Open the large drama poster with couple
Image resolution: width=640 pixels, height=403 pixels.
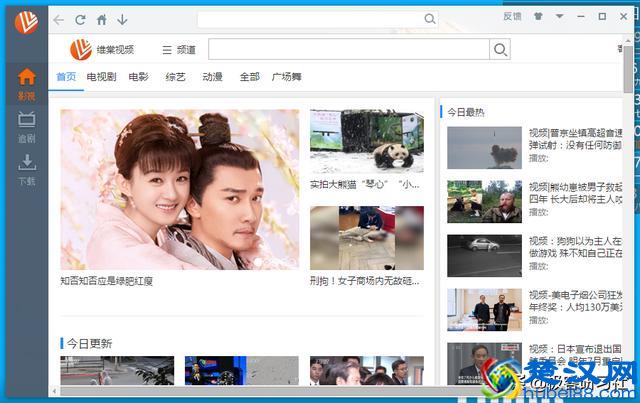pos(180,189)
